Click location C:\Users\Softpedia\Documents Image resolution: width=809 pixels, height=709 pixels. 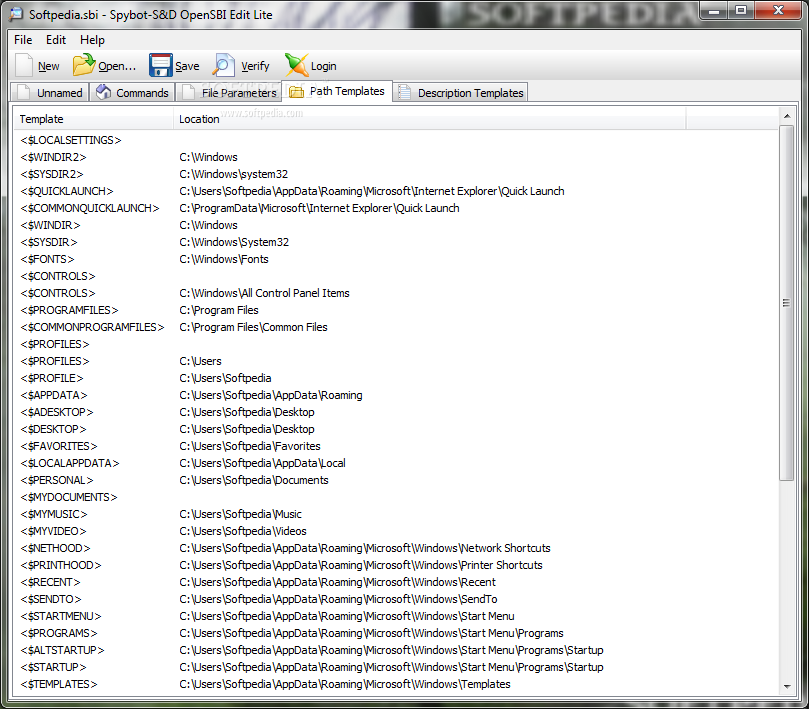click(254, 480)
